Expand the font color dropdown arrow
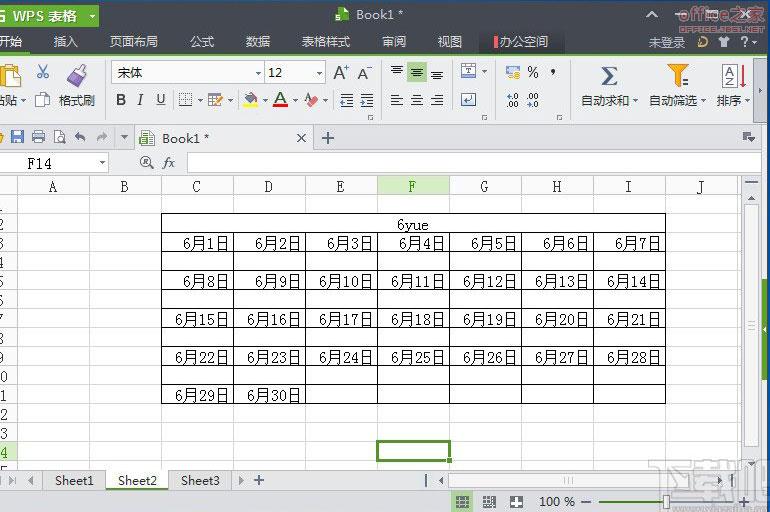Screen dimensions: 770x512 click(x=295, y=101)
